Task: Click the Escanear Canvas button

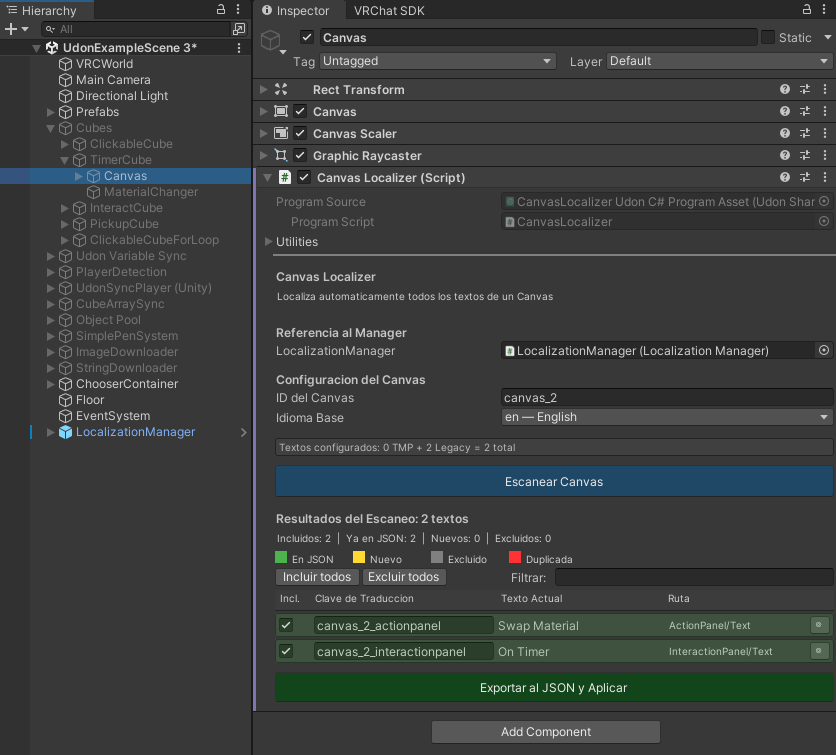Action: (x=553, y=481)
